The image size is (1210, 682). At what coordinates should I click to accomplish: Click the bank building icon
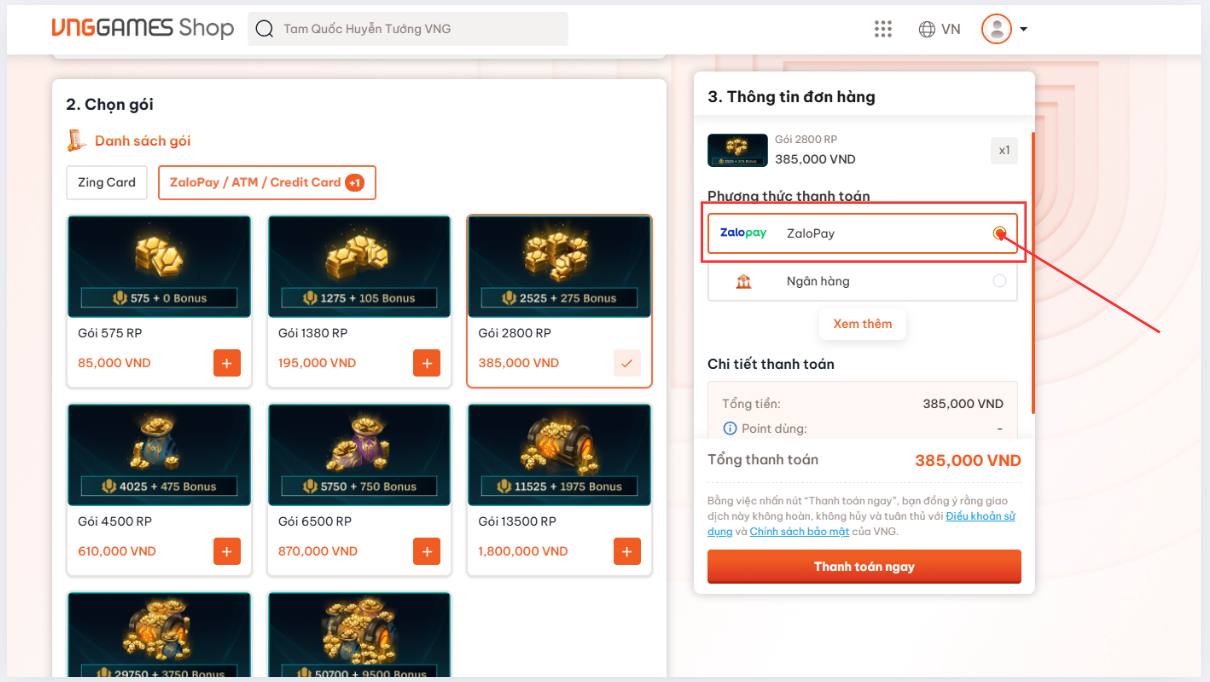pos(743,281)
